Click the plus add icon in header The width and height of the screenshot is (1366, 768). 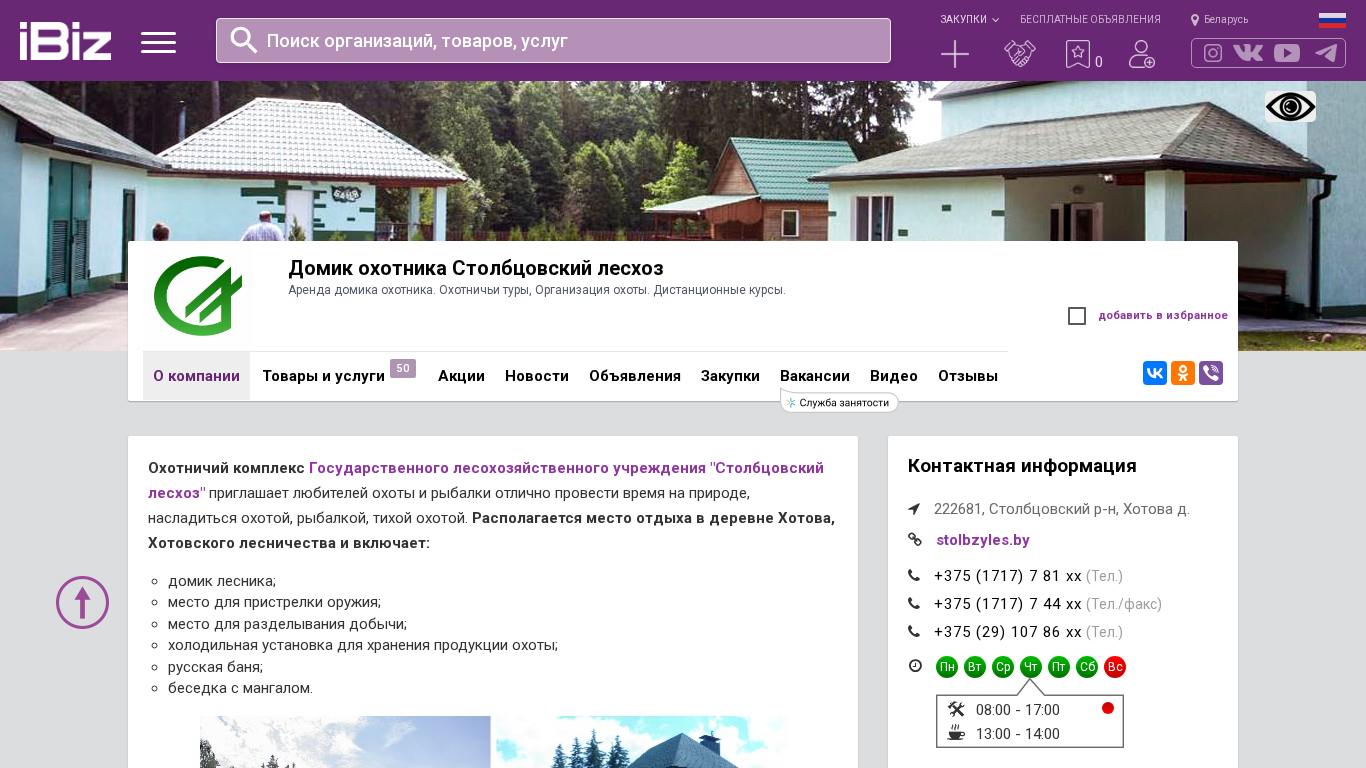click(955, 54)
